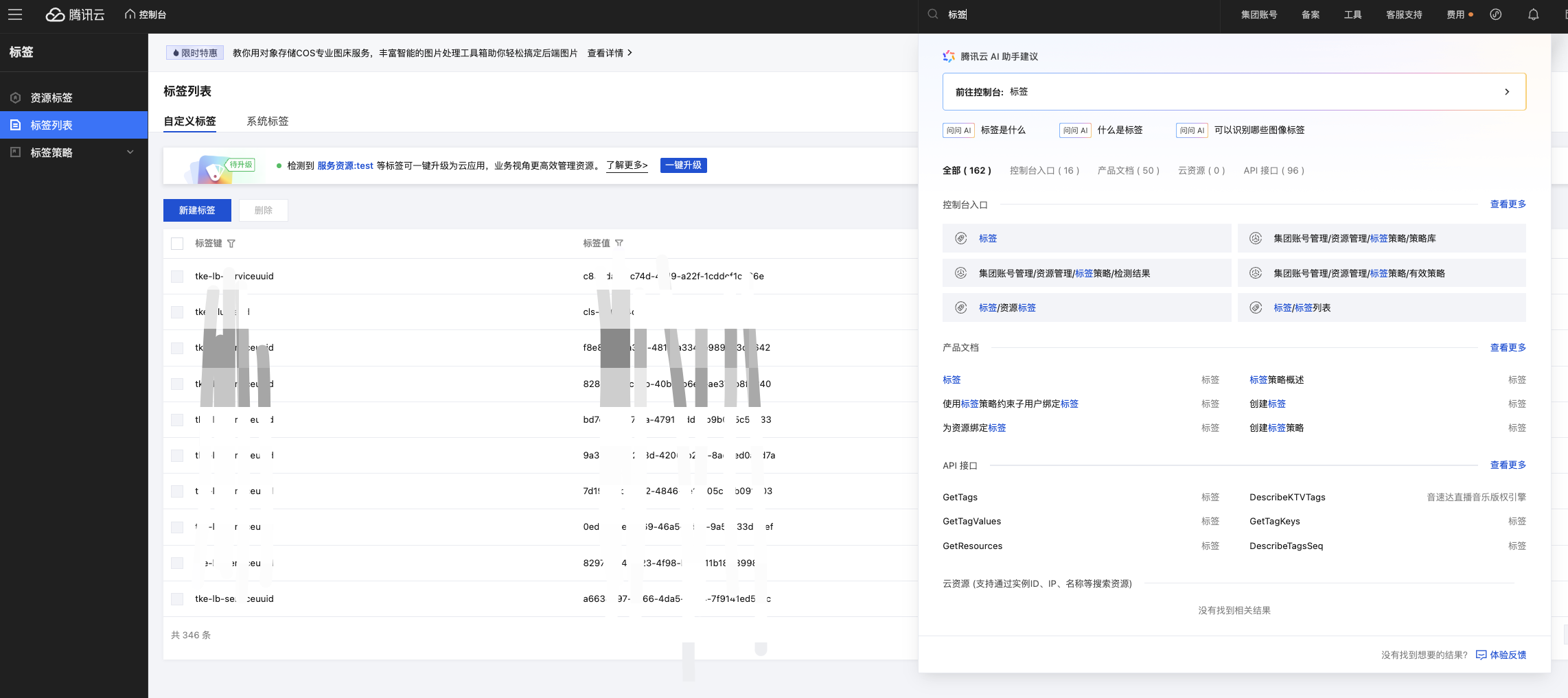1568x698 pixels.
Task: Expand 查看详情 on promo banner
Action: (x=610, y=53)
